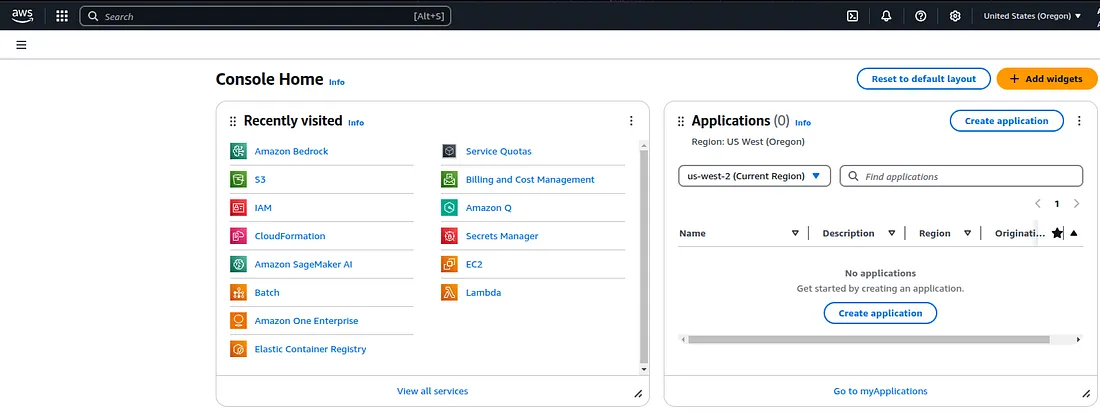Open the Elastic Container Registry link
Image resolution: width=1100 pixels, height=413 pixels.
click(x=310, y=348)
